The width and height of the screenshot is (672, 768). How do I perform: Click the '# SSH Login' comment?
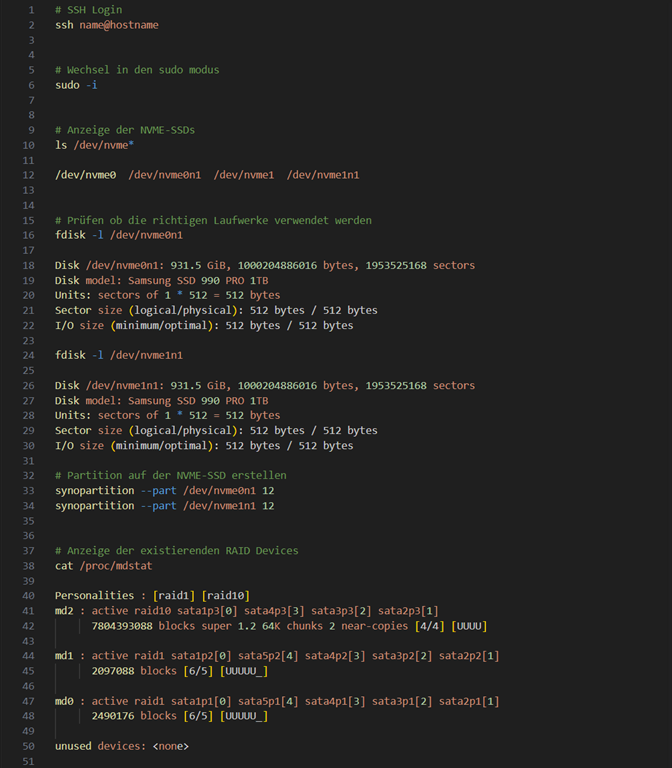point(88,10)
